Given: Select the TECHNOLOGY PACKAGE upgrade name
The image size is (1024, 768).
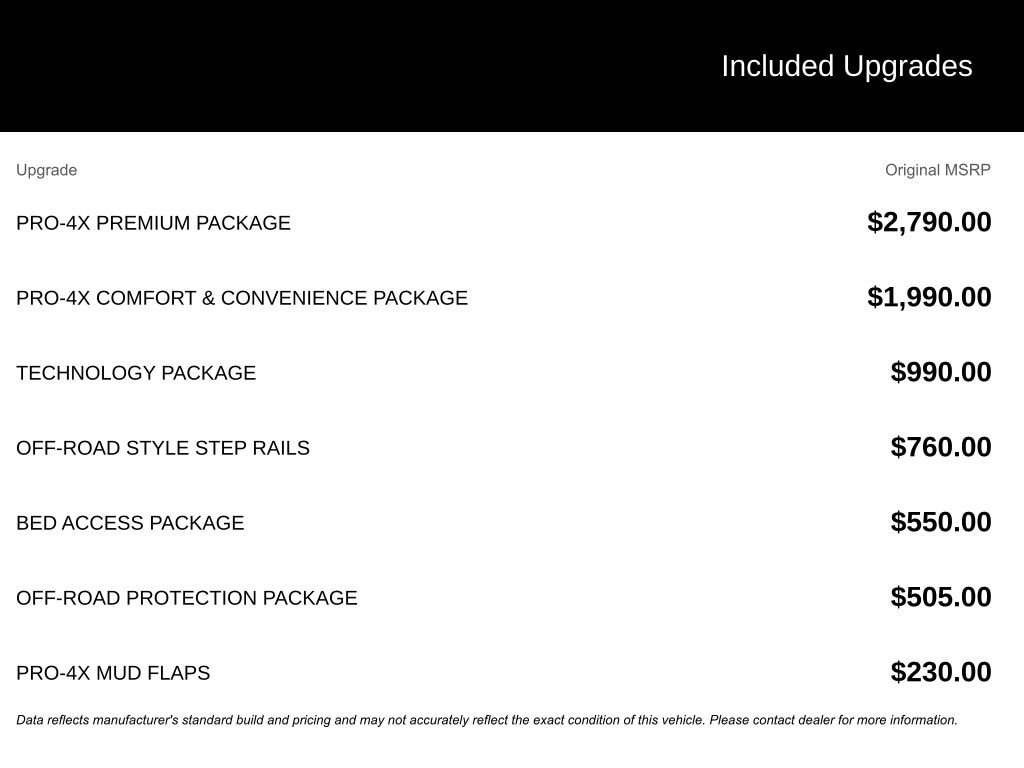Looking at the screenshot, I should (136, 373).
